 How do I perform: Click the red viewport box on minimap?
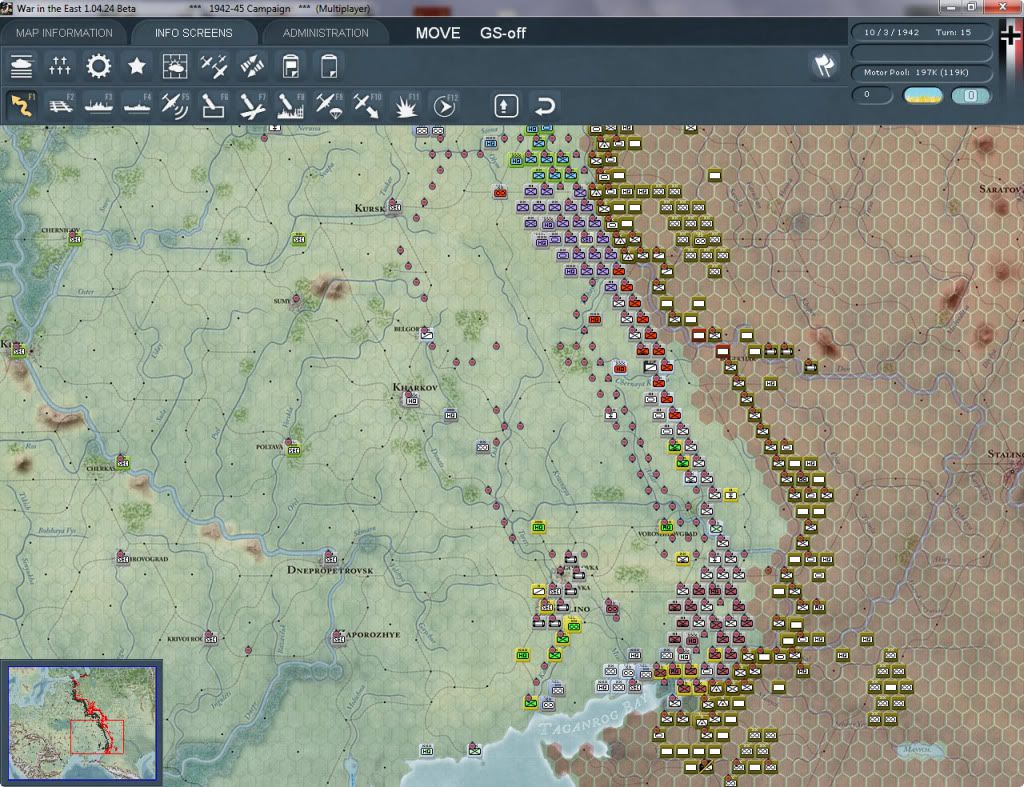[97, 737]
